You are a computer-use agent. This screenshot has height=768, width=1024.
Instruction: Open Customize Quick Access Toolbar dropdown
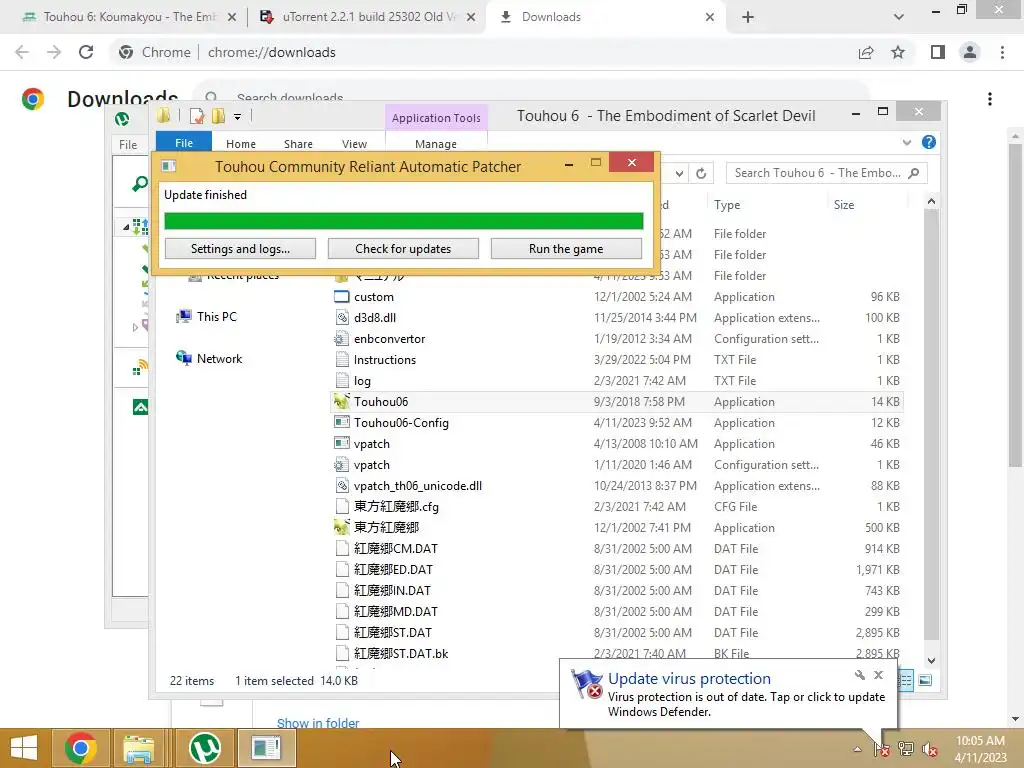238,117
